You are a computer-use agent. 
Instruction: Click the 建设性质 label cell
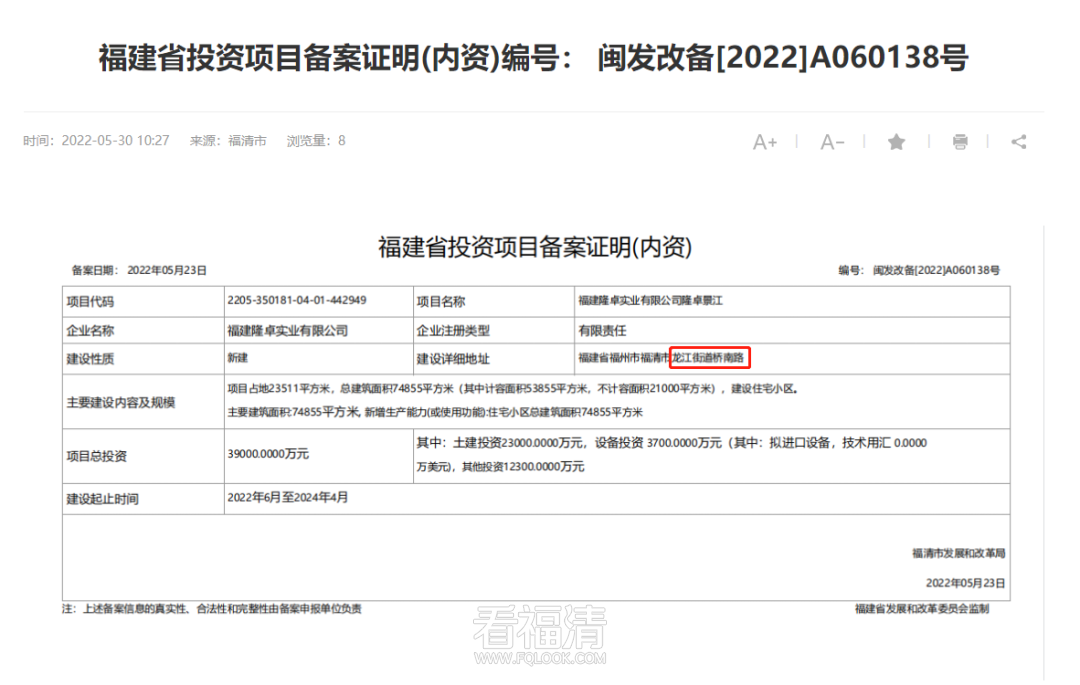pyautogui.click(x=143, y=359)
